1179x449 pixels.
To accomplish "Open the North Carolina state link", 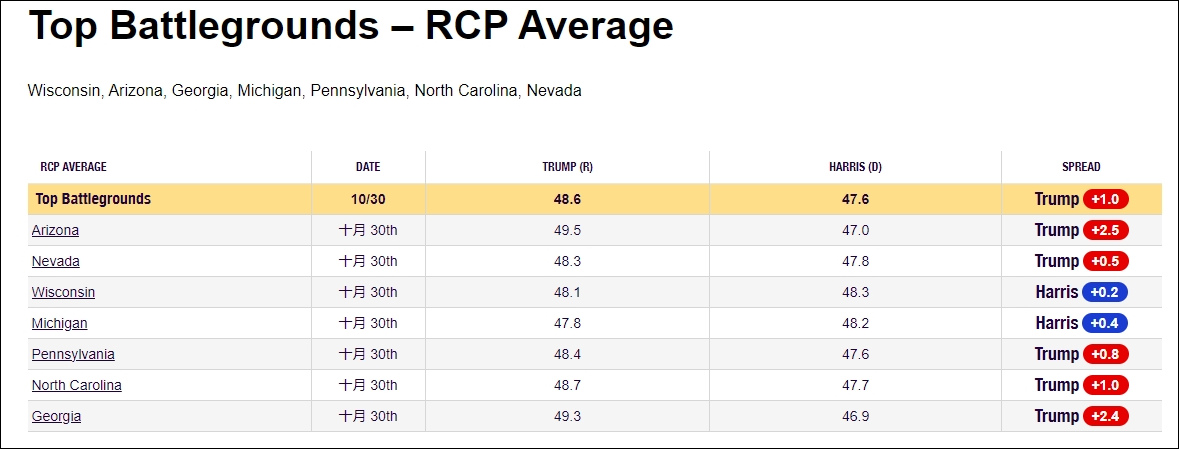I will tap(76, 385).
